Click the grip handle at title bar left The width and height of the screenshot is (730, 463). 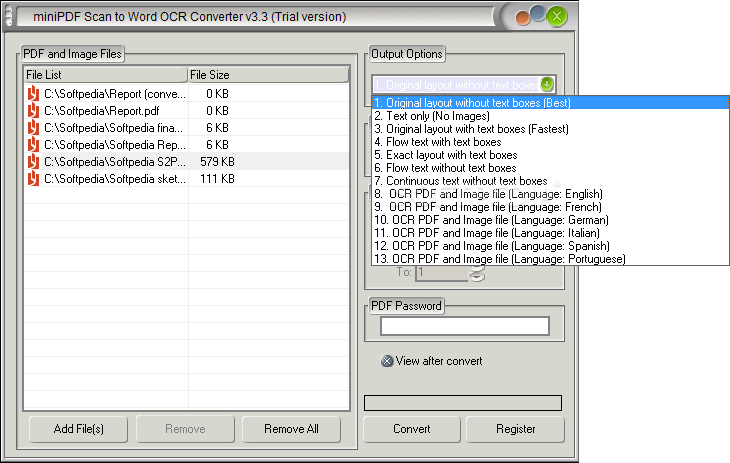(x=8, y=15)
